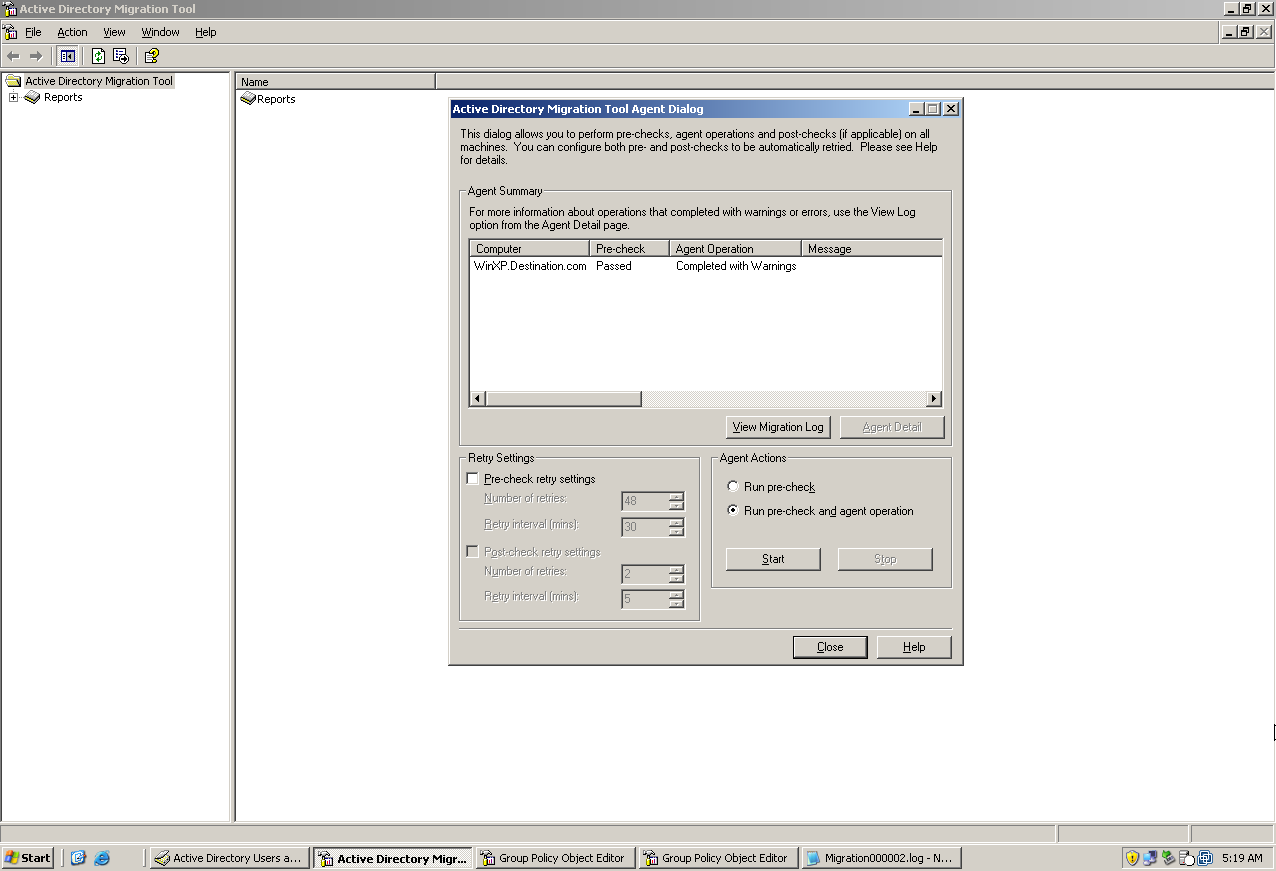This screenshot has height=871, width=1276.
Task: Launch Internet Explorer from quick launch
Action: click(x=101, y=858)
